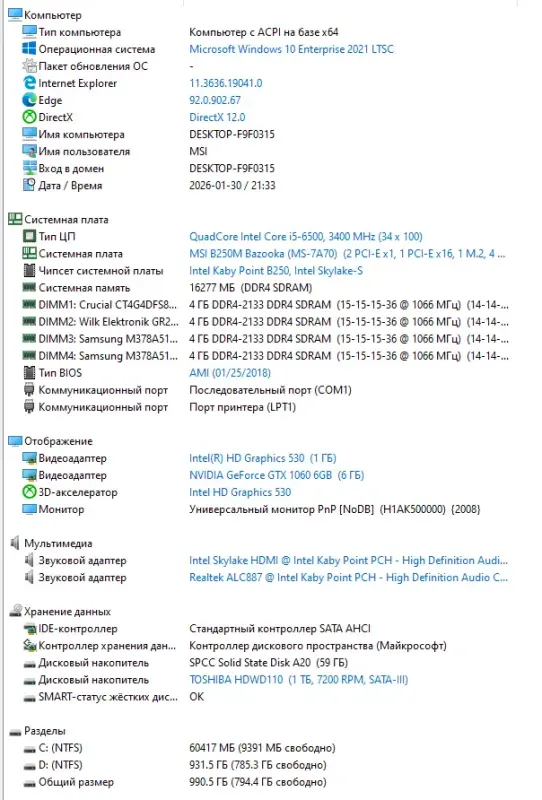Select the date value 2026-01-30 / 21:33
The width and height of the screenshot is (542, 800).
(232, 185)
